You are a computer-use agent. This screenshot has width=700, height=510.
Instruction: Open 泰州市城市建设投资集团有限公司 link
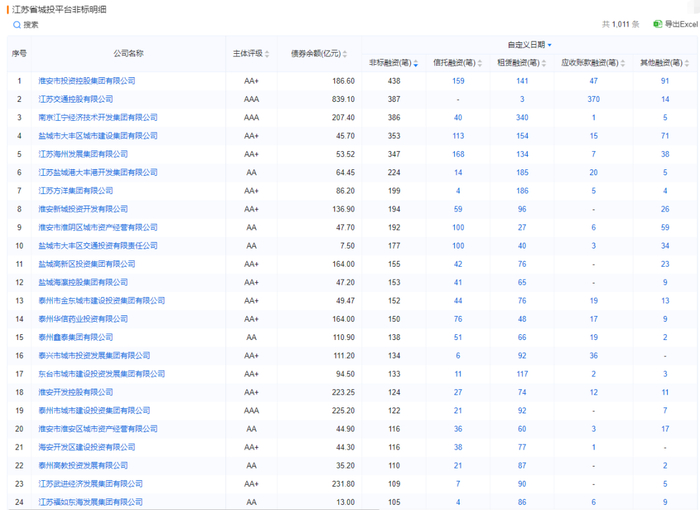pyautogui.click(x=94, y=410)
